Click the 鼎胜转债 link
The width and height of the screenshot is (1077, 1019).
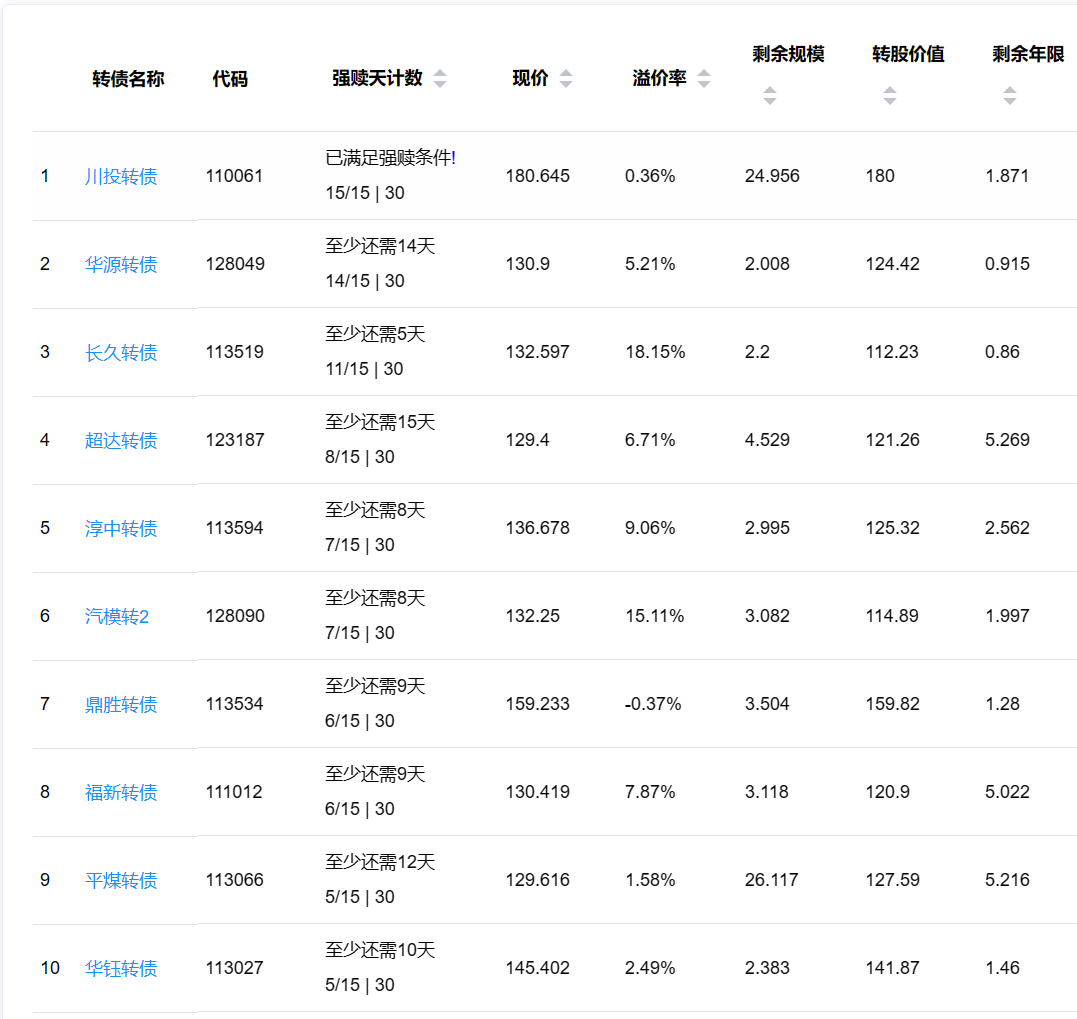pyautogui.click(x=121, y=705)
